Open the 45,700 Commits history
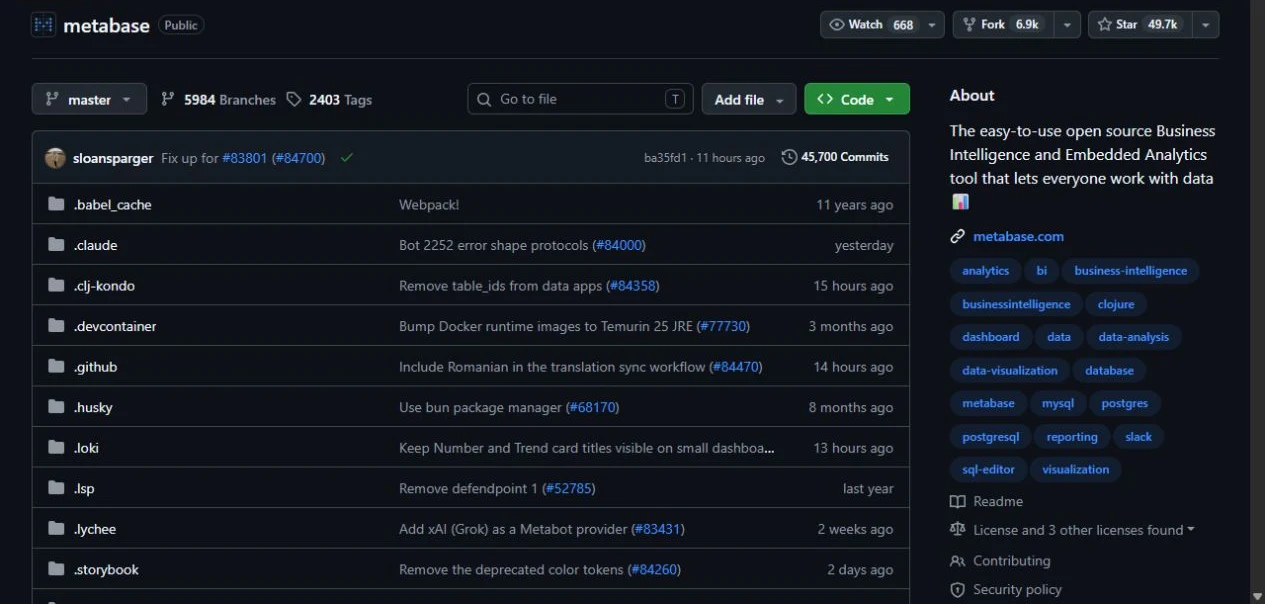This screenshot has height=604, width=1265. pyautogui.click(x=835, y=157)
